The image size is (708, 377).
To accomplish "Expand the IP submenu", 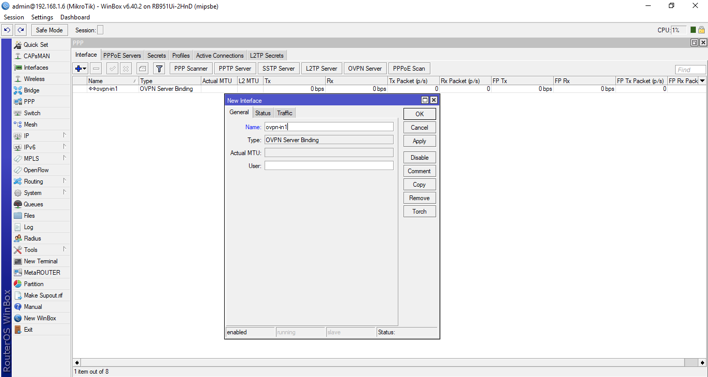I will [64, 135].
